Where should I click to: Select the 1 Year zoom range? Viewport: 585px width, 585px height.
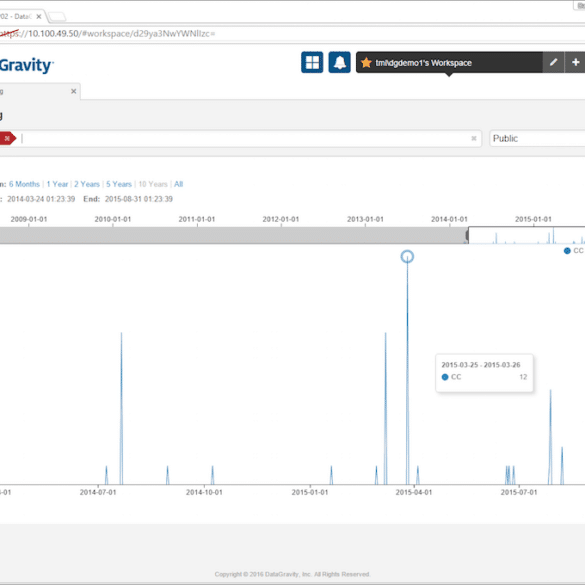click(57, 184)
